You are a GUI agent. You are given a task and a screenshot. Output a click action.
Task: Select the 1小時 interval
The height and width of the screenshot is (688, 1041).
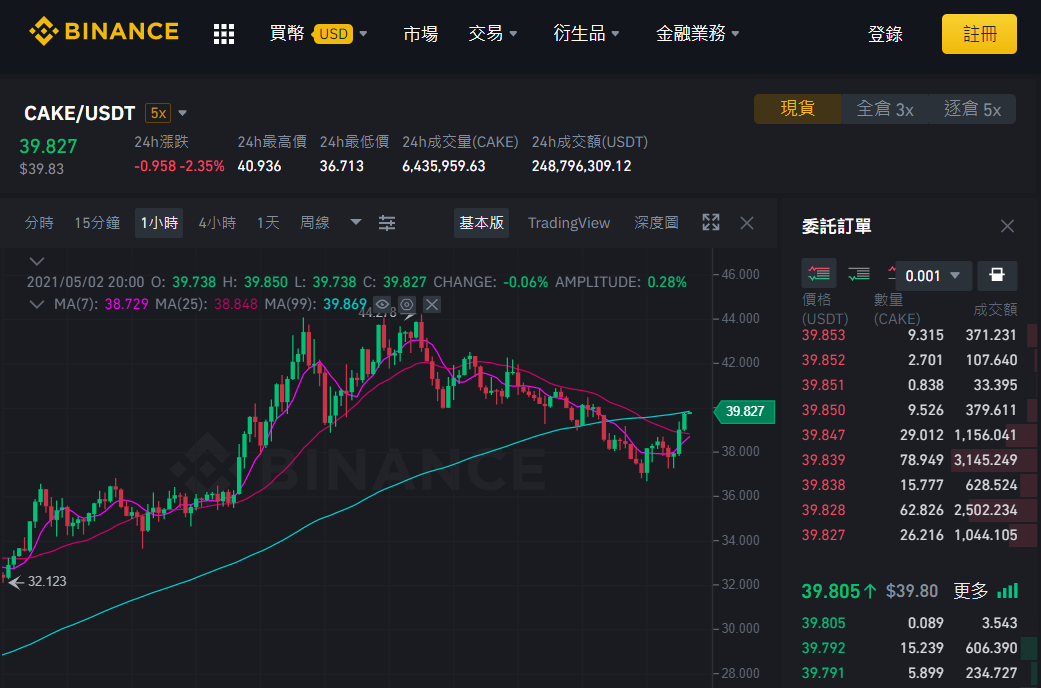coord(159,222)
